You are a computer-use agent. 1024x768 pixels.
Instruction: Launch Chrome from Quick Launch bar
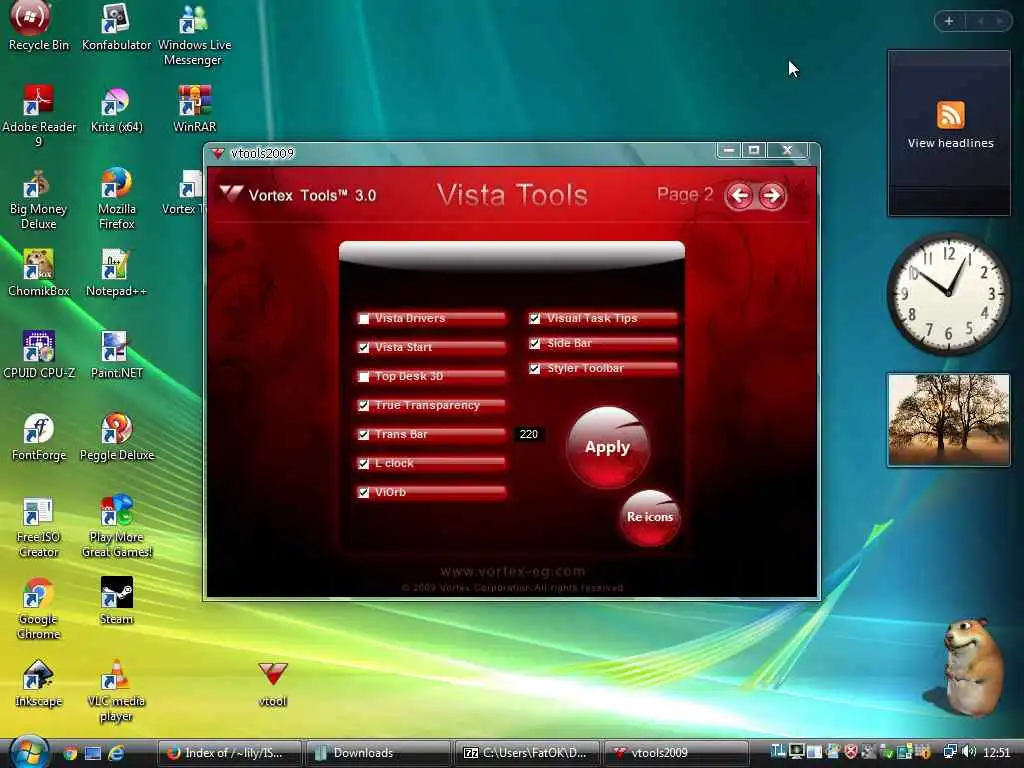(x=70, y=753)
